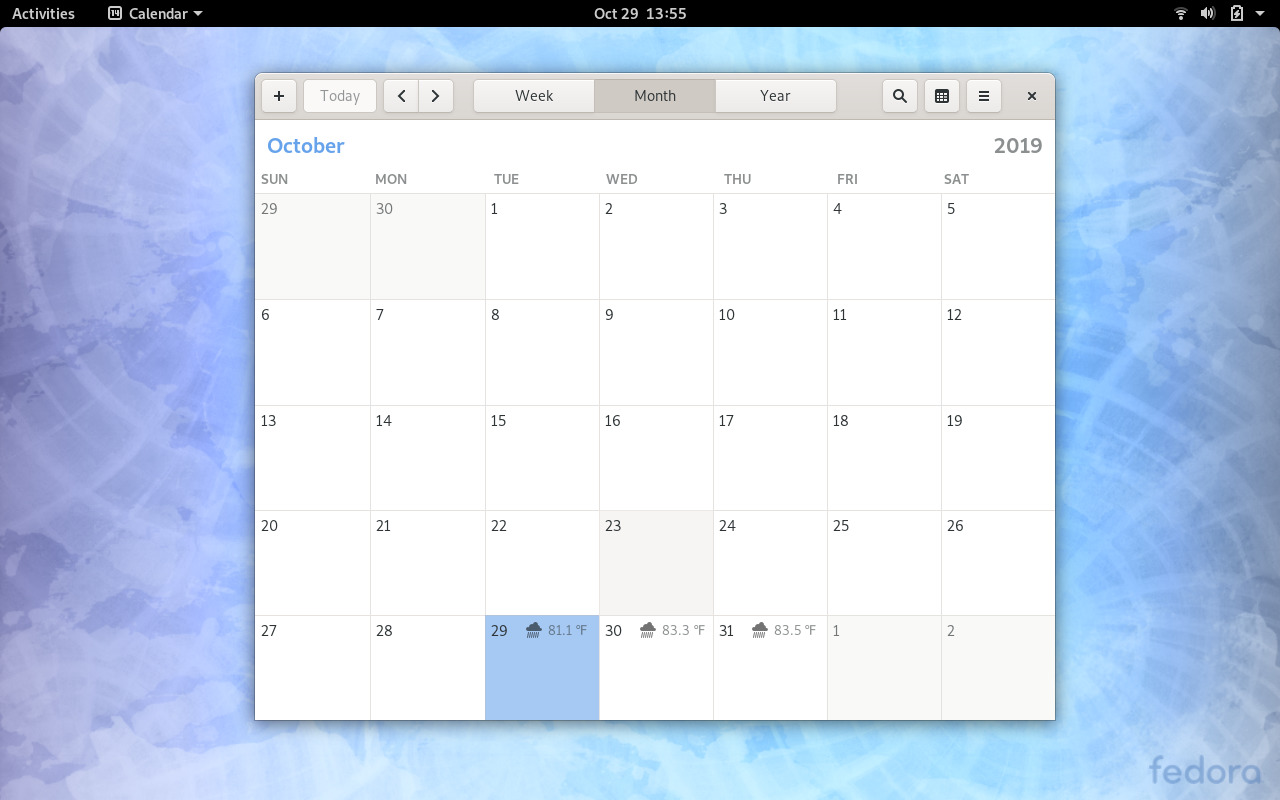This screenshot has height=800, width=1280.
Task: Open the hamburger menu
Action: point(983,96)
